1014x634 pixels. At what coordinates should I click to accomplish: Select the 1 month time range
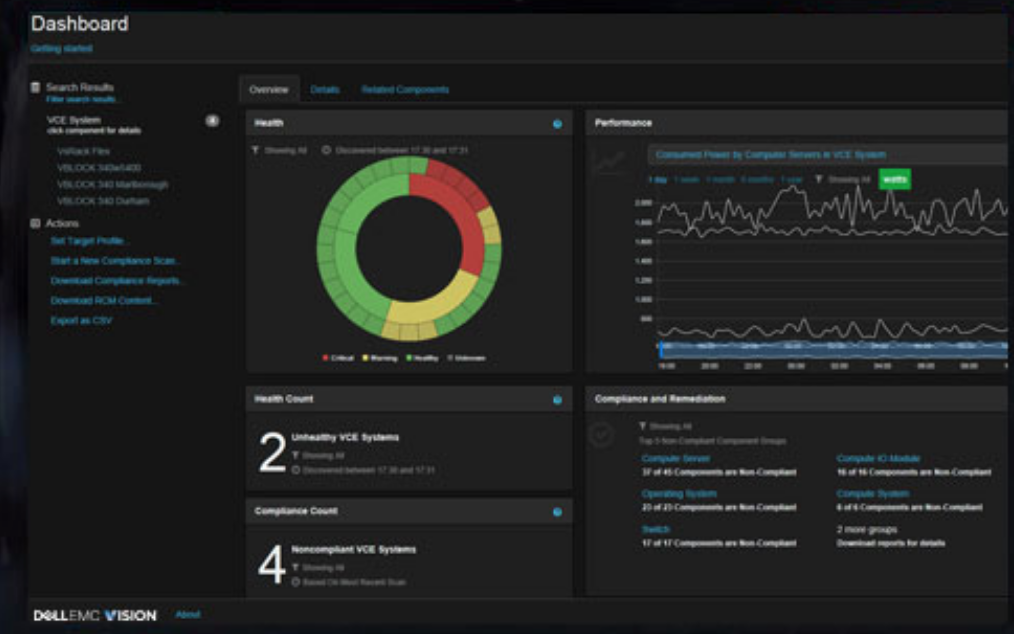[720, 180]
